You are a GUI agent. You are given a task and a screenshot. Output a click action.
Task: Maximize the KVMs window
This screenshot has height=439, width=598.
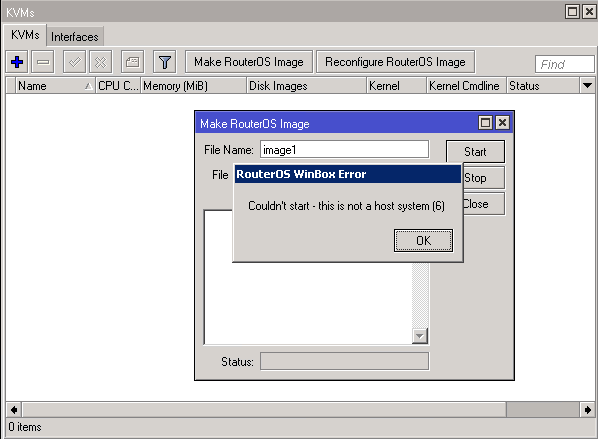(x=572, y=12)
